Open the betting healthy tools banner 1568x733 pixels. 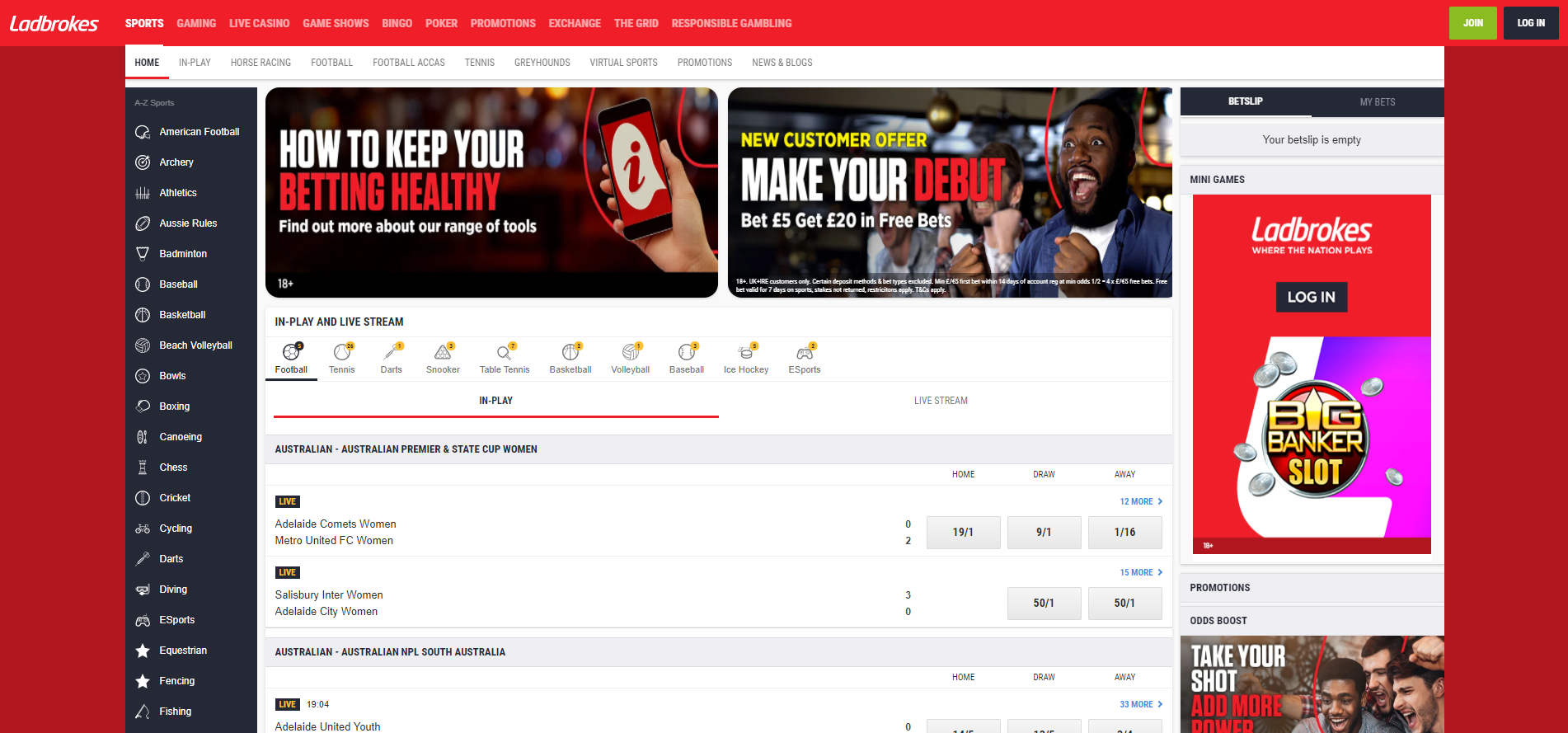[491, 192]
